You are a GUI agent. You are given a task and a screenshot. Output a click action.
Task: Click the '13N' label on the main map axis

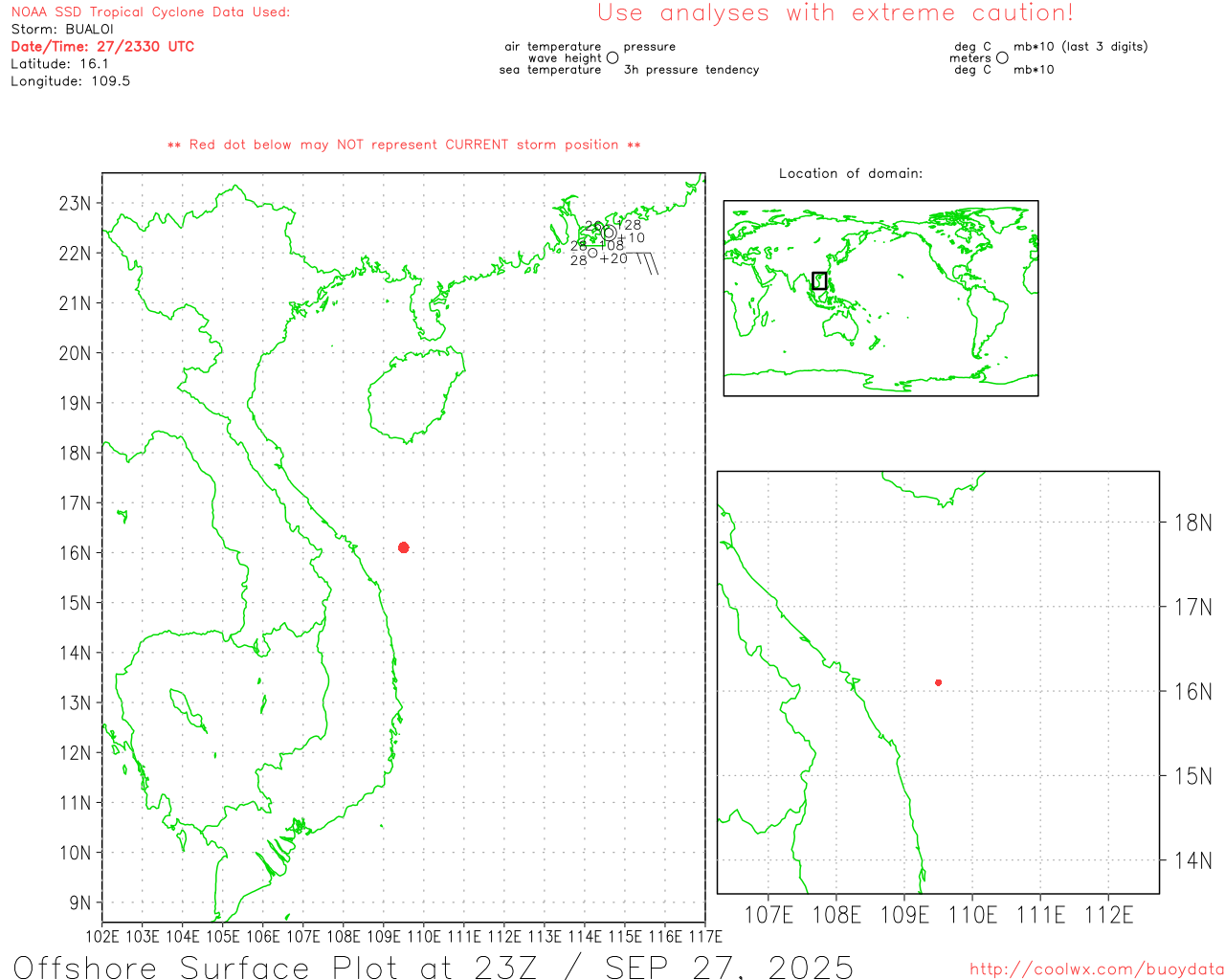76,702
